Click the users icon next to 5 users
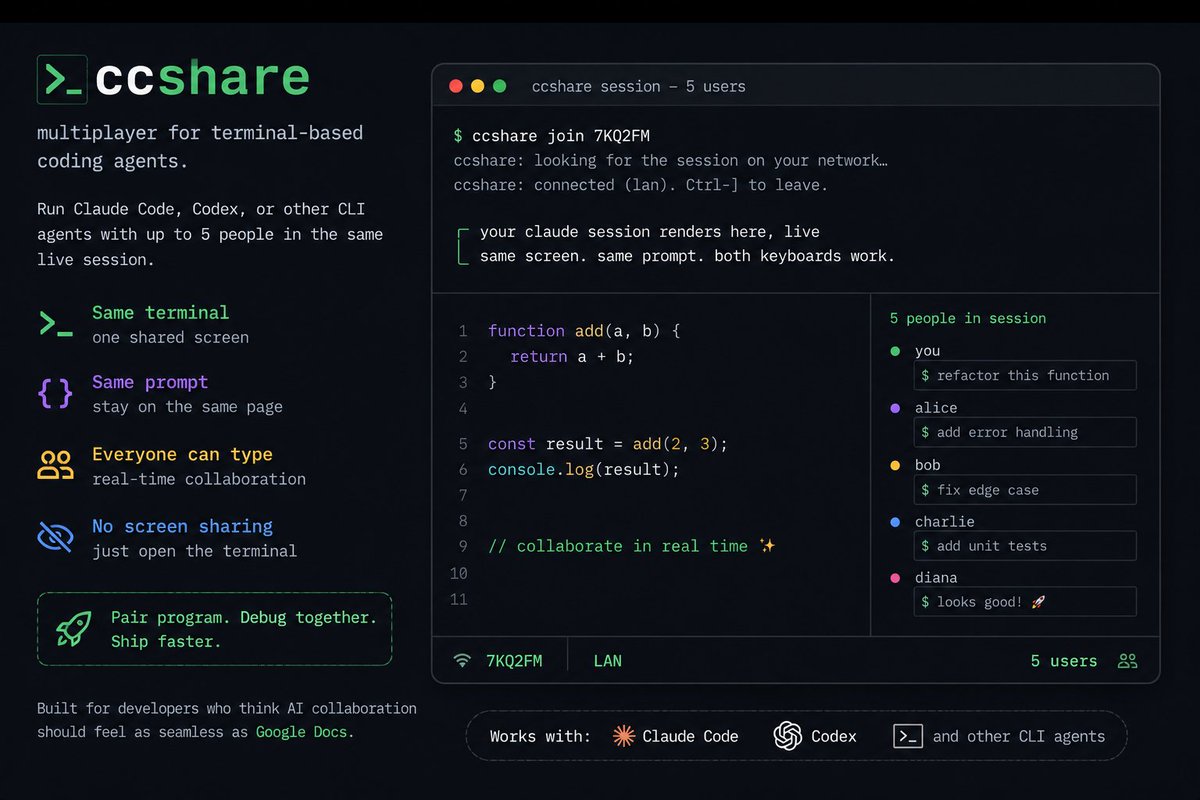The image size is (1200, 800). [x=1128, y=661]
